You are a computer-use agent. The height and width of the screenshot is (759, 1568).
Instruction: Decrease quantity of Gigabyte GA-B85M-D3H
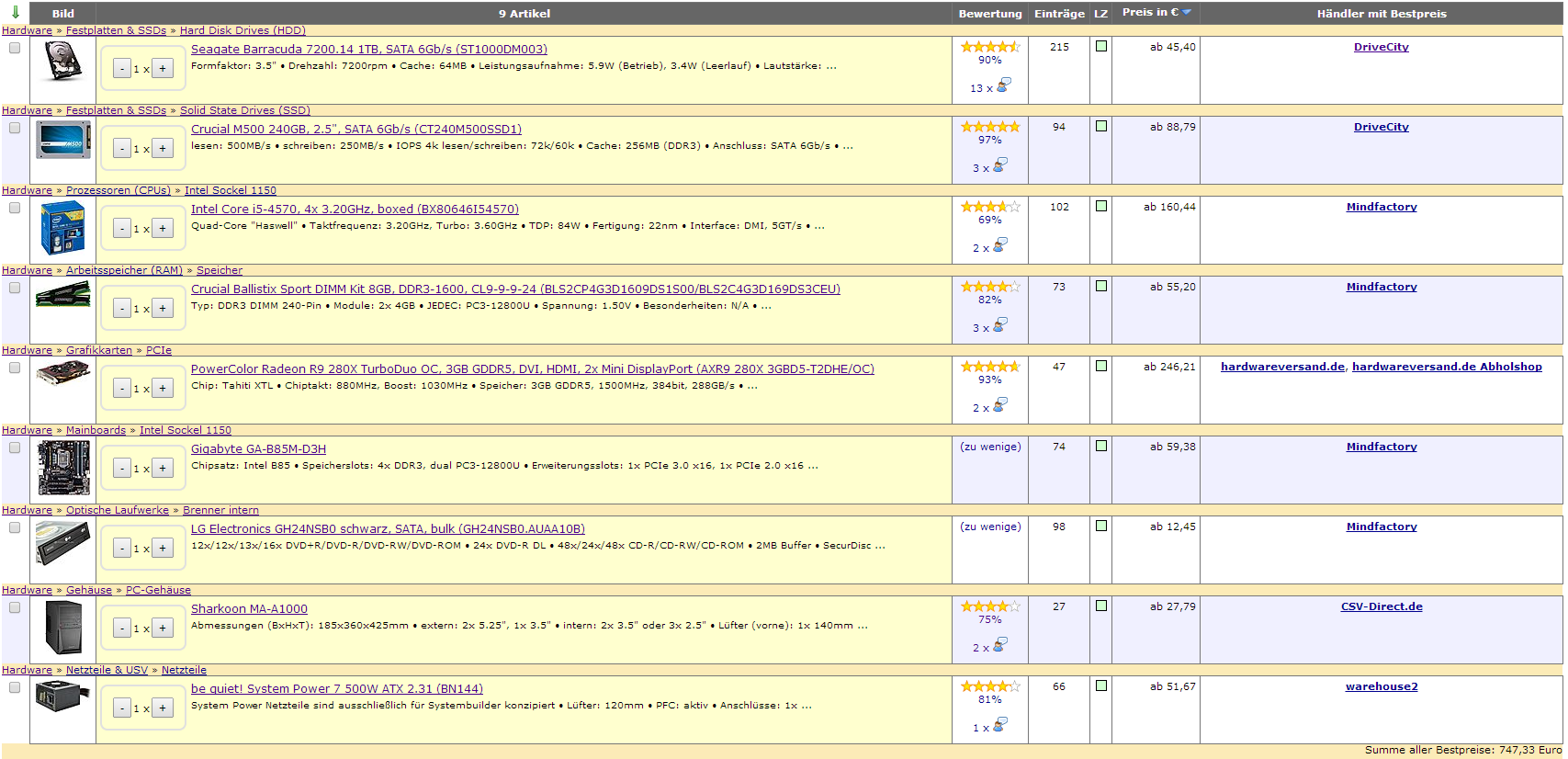122,468
